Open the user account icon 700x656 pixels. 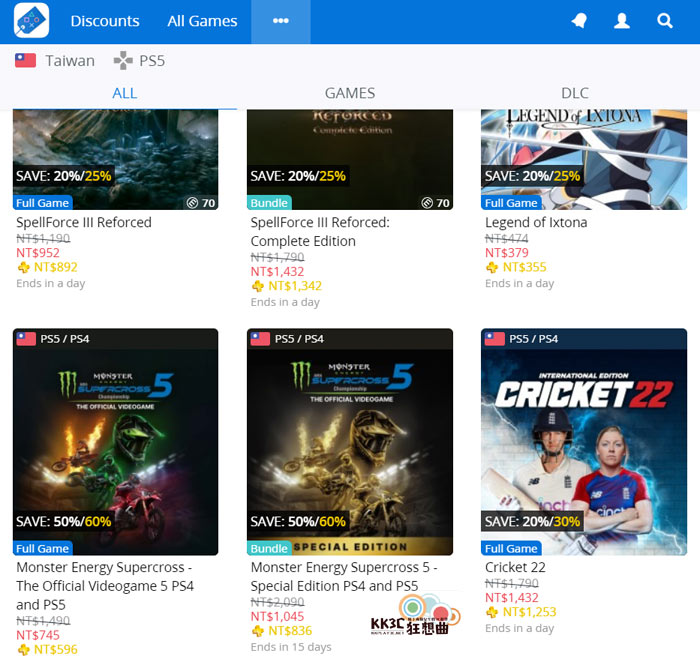[x=621, y=21]
